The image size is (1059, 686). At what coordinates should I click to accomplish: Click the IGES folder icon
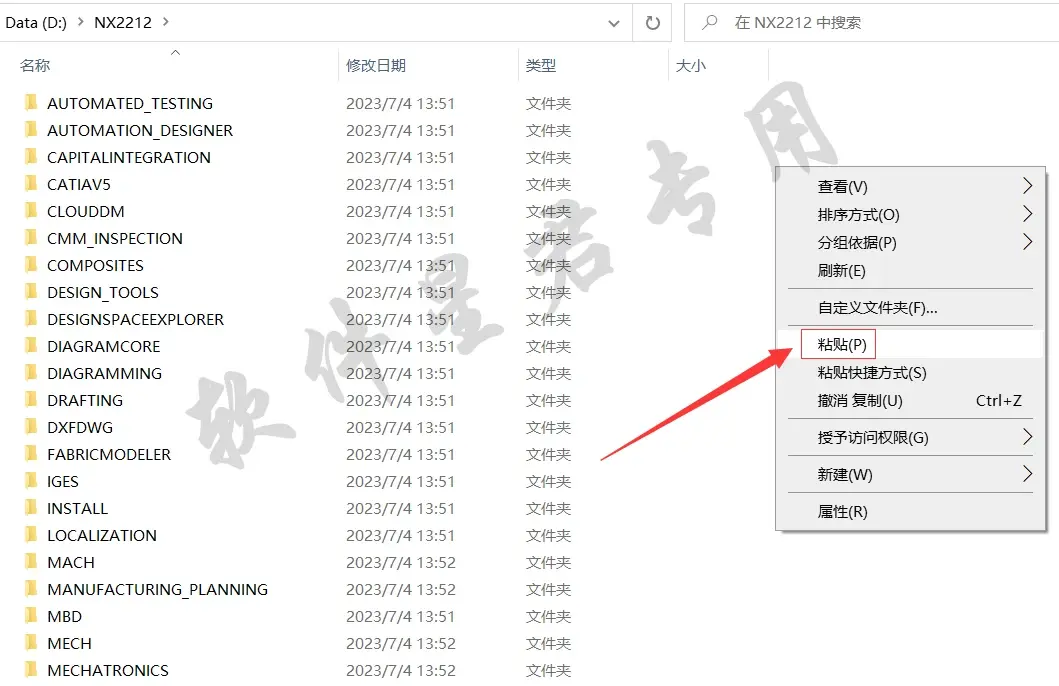(30, 481)
